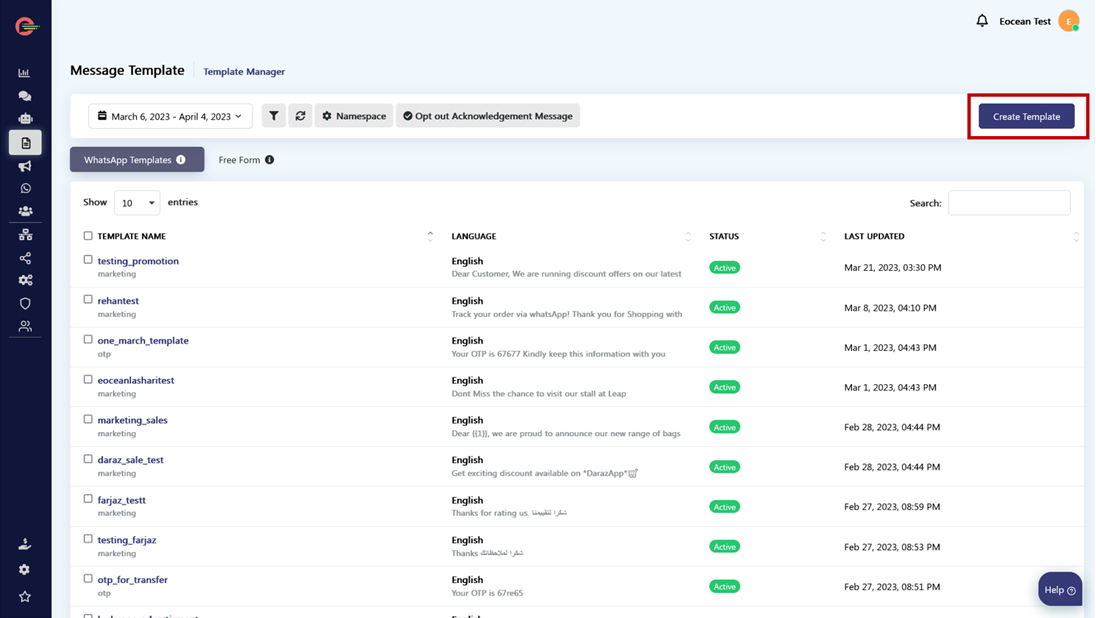Click the star icon in sidebar
This screenshot has height=618, width=1096.
pyautogui.click(x=25, y=597)
